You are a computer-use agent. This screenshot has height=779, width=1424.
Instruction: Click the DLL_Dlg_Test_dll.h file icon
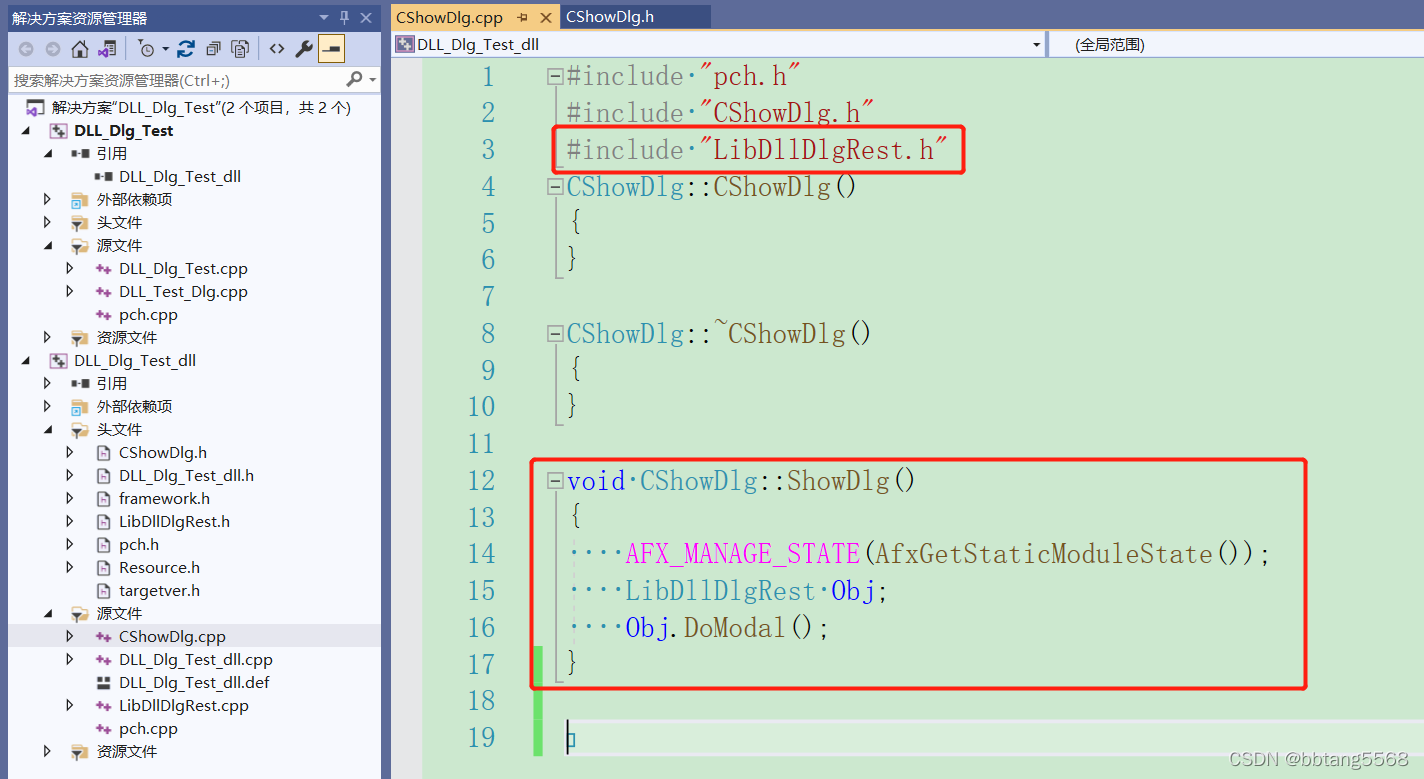point(103,476)
